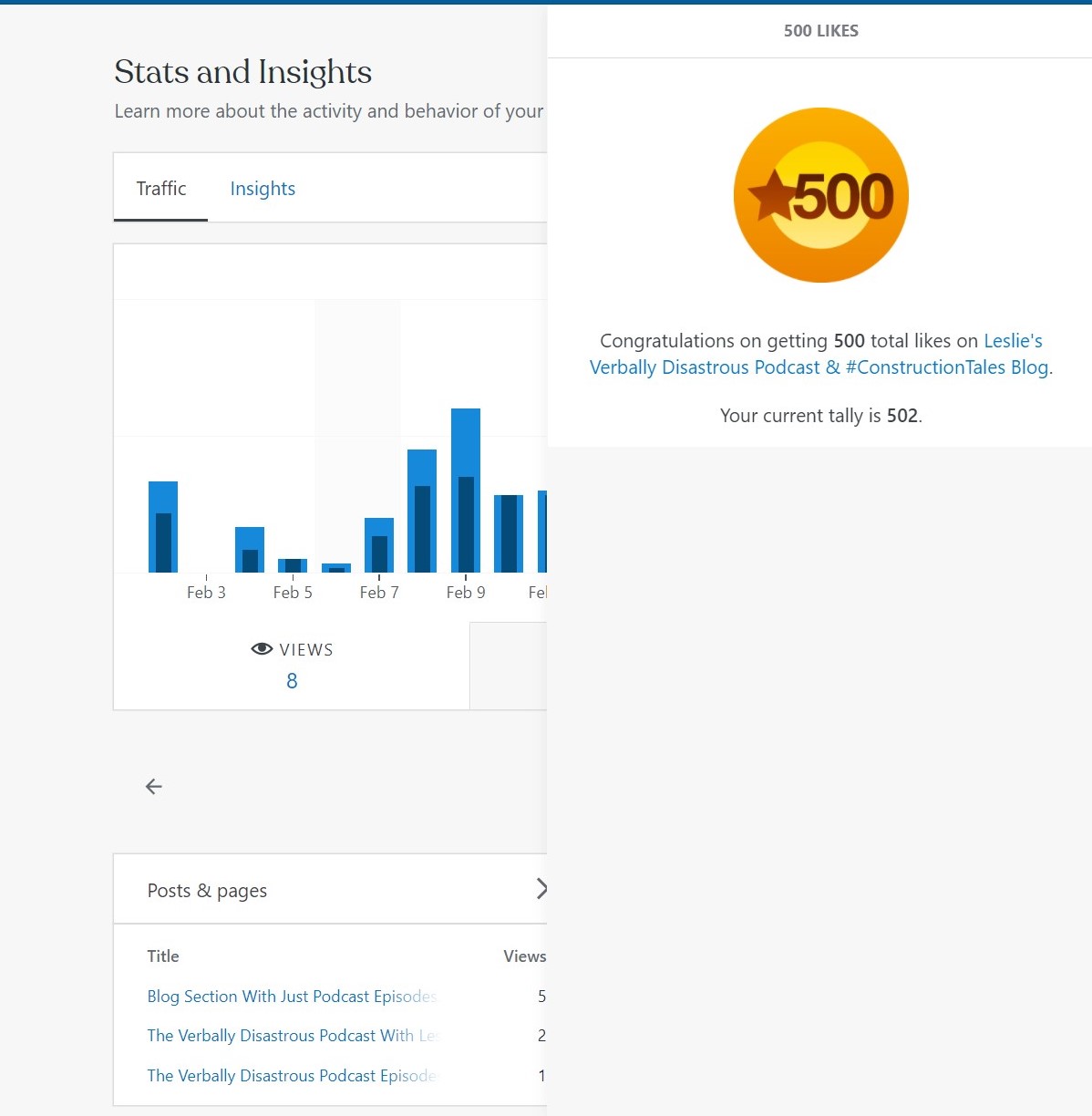This screenshot has height=1116, width=1092.
Task: Click the back arrow icon
Action: 154,787
